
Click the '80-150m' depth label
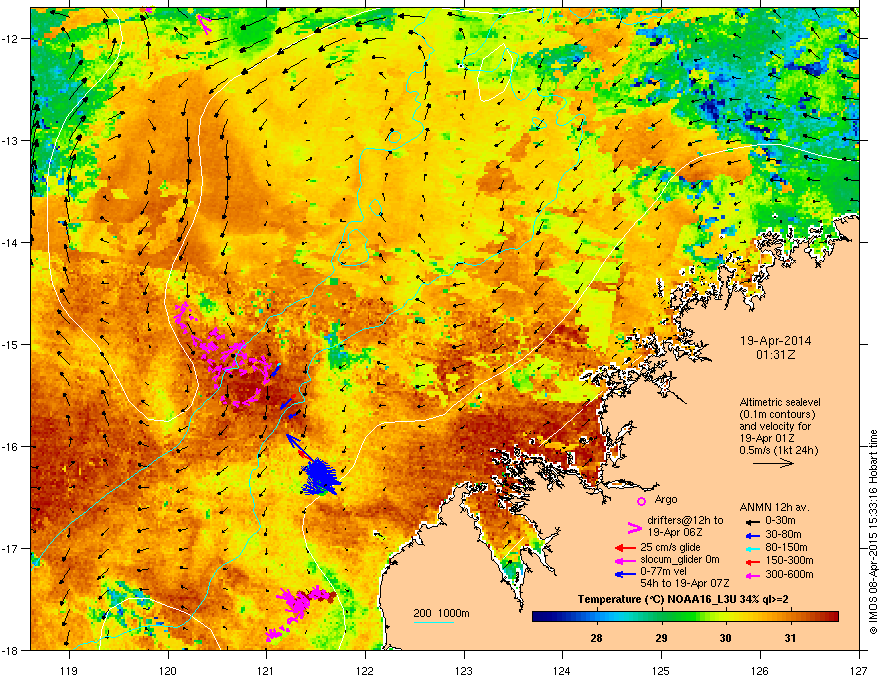point(786,548)
